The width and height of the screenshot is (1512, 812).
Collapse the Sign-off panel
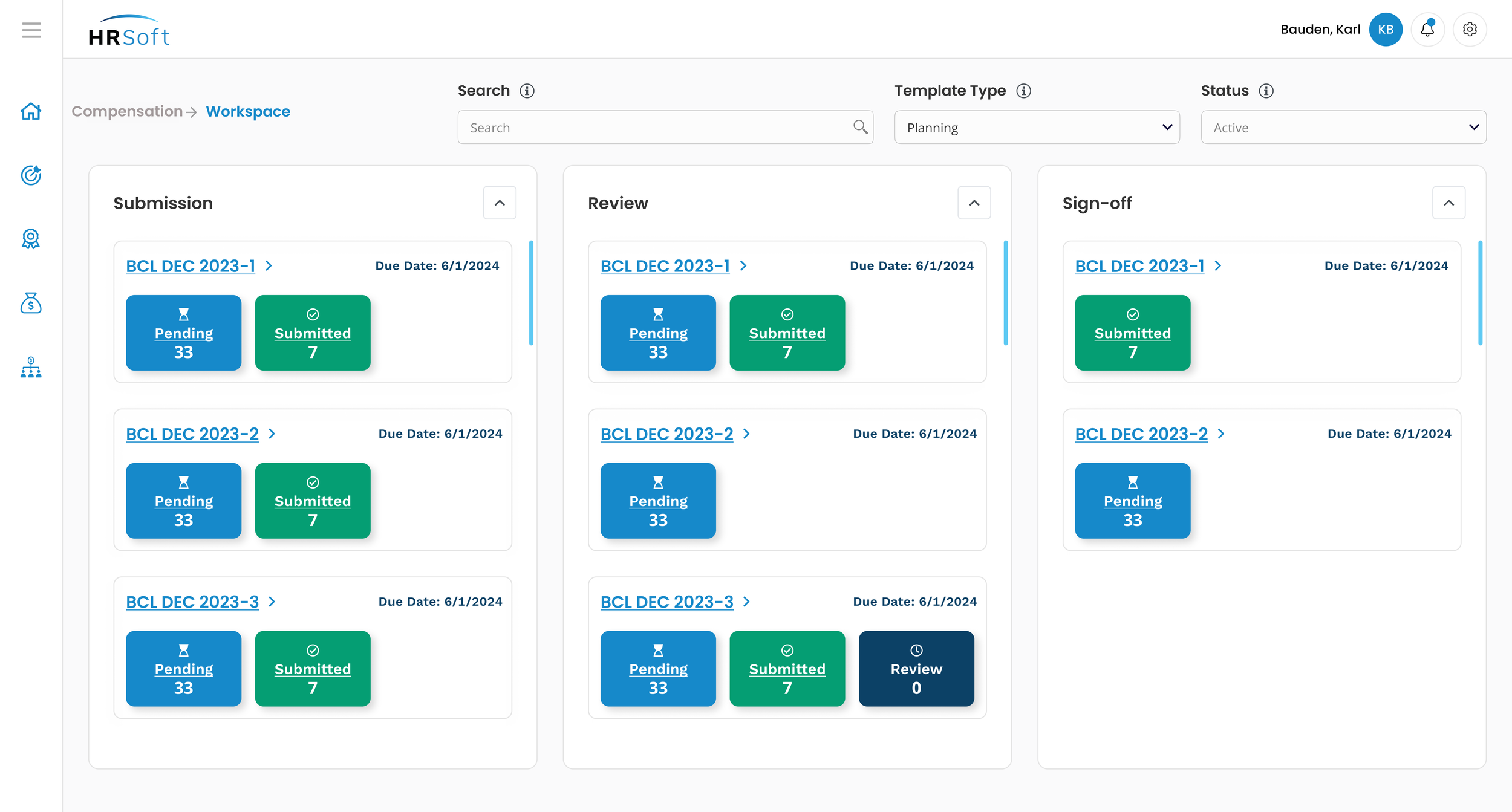(x=1448, y=203)
